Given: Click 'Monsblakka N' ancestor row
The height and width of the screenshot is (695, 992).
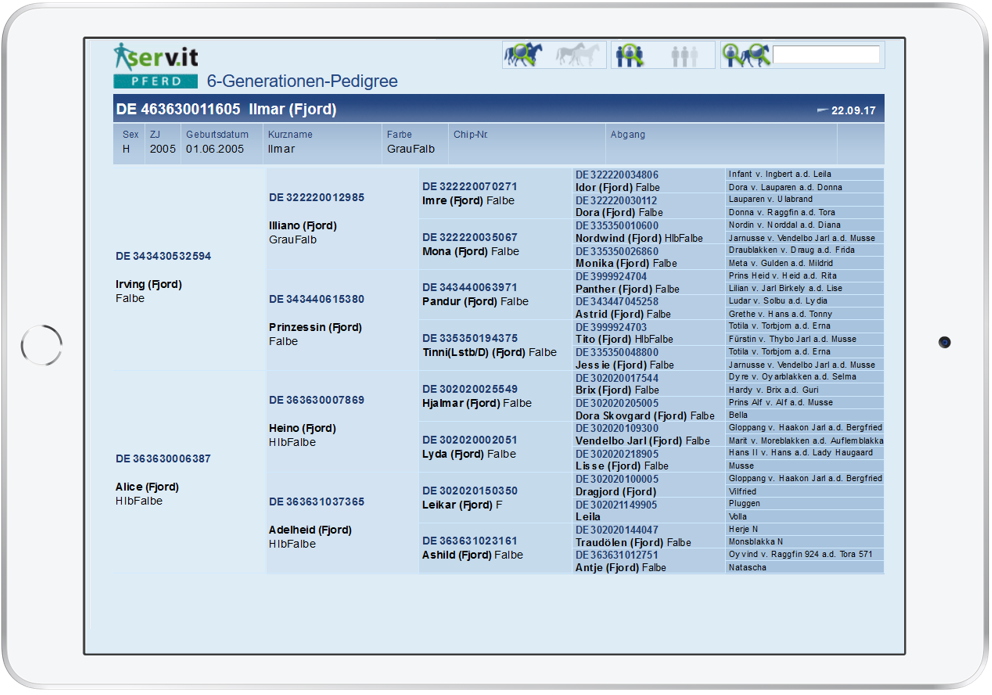Looking at the screenshot, I should click(804, 542).
